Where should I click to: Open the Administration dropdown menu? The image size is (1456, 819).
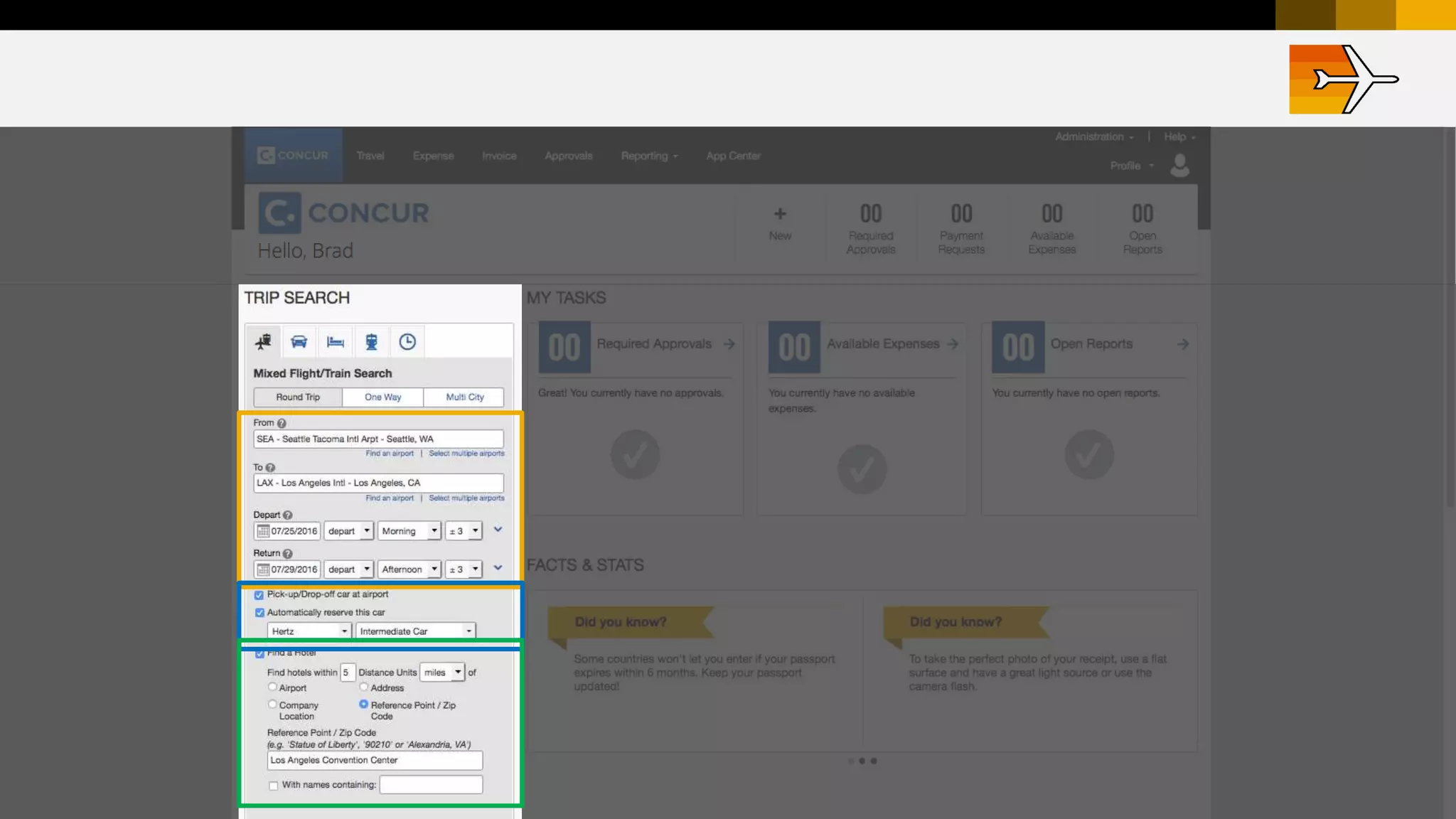[1094, 136]
